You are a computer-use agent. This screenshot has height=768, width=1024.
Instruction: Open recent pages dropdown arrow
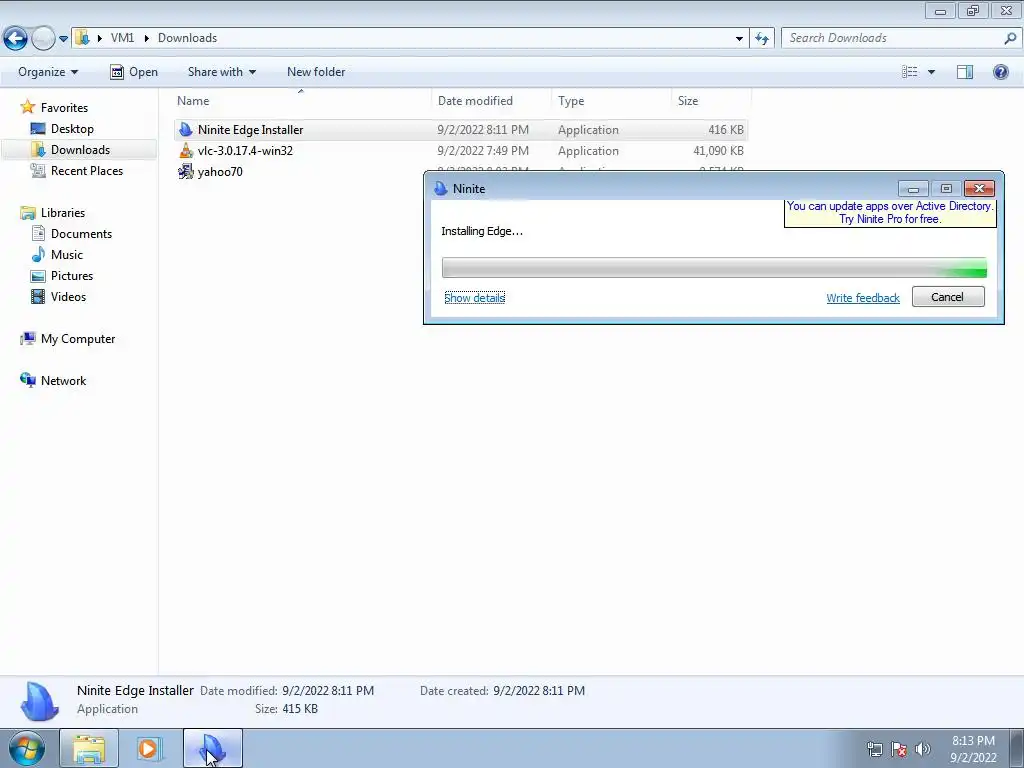click(63, 39)
